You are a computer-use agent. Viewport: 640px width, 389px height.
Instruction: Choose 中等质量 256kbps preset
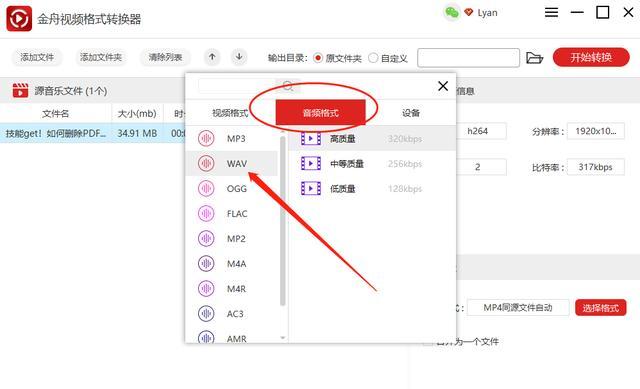coord(372,164)
